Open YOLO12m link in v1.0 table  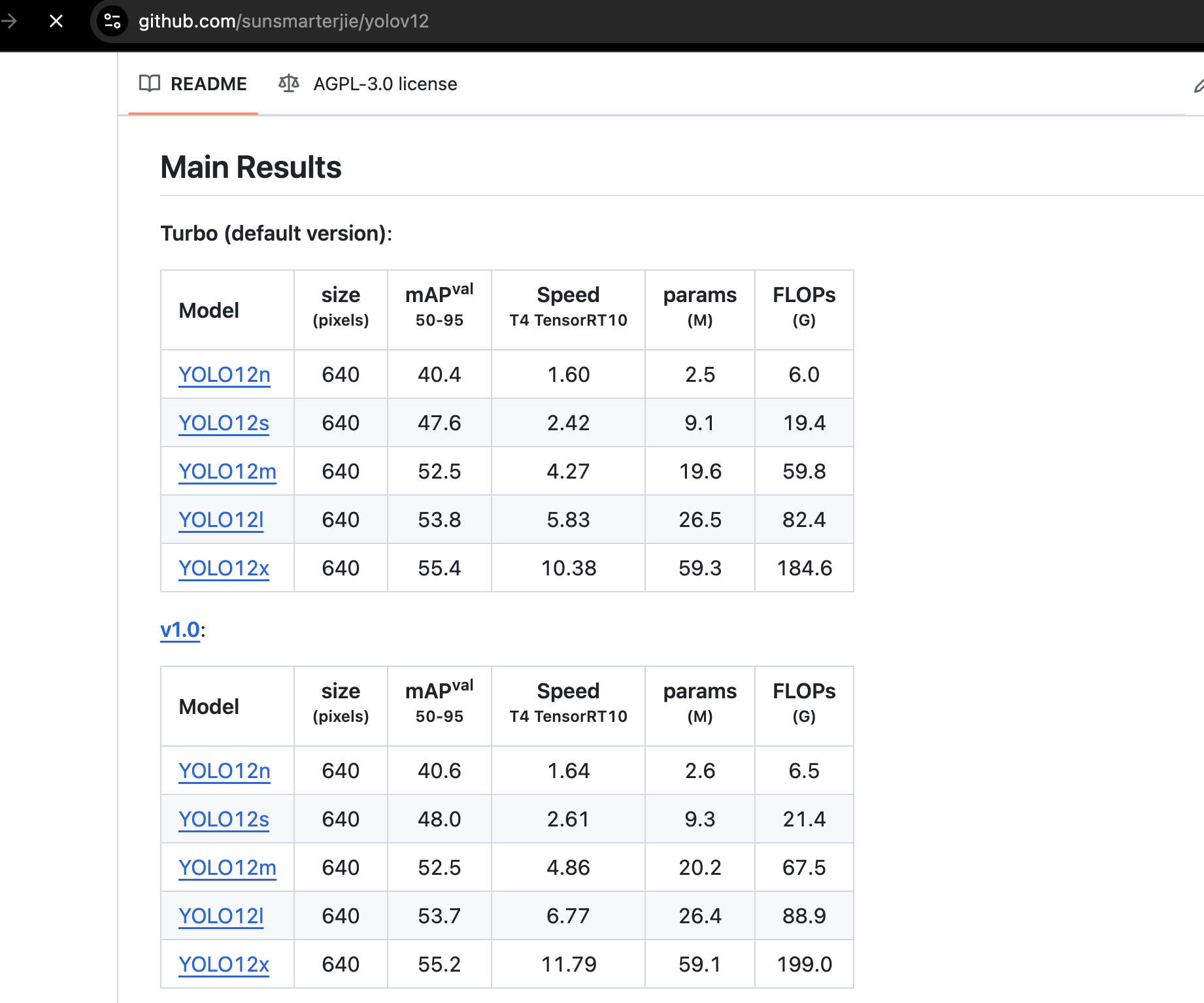point(227,868)
